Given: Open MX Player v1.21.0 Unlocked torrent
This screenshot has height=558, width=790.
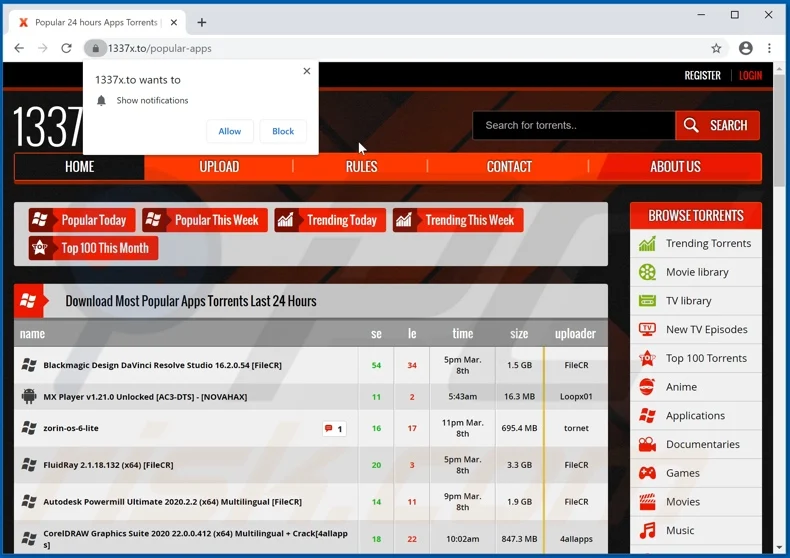Looking at the screenshot, I should tap(145, 397).
